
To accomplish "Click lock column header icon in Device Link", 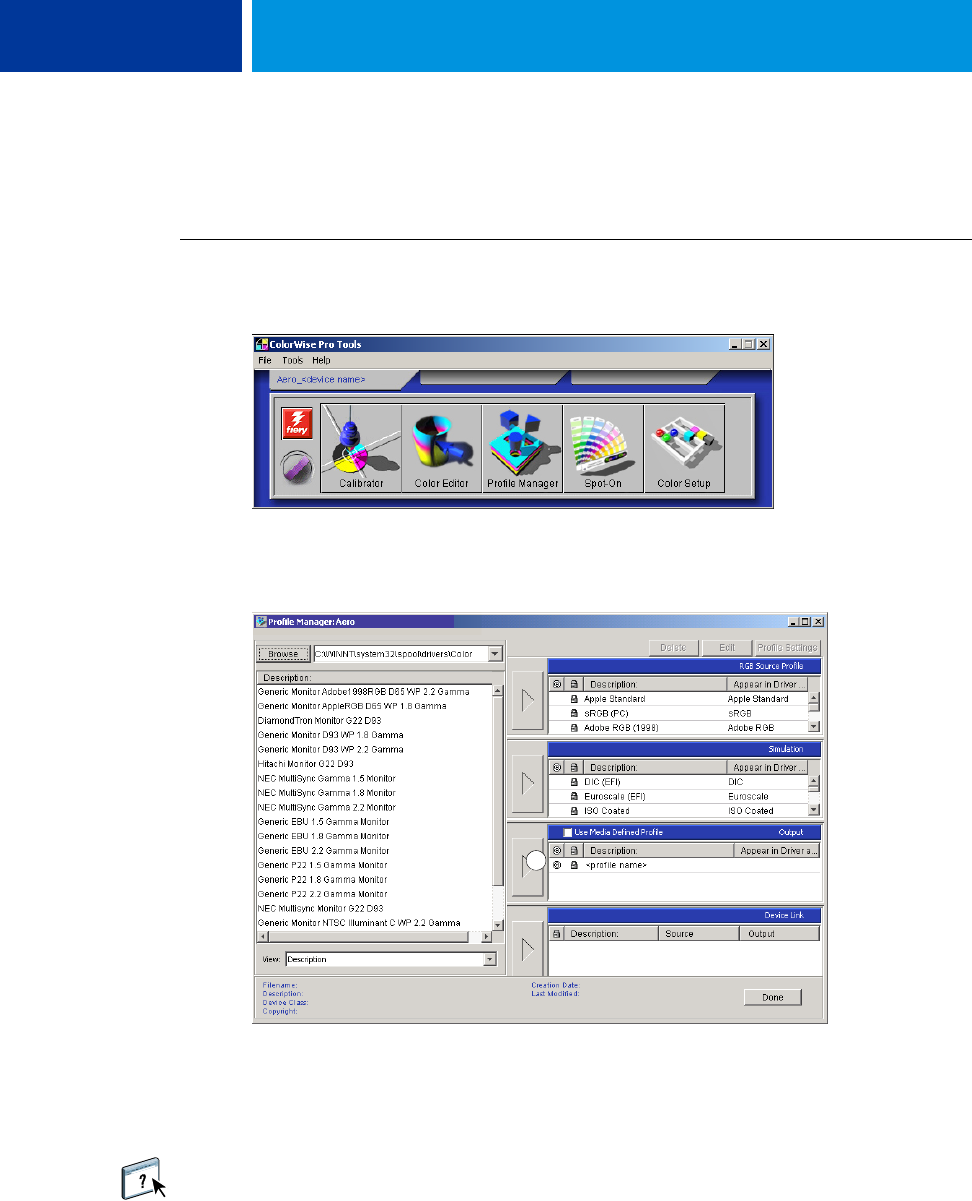I will coord(557,933).
